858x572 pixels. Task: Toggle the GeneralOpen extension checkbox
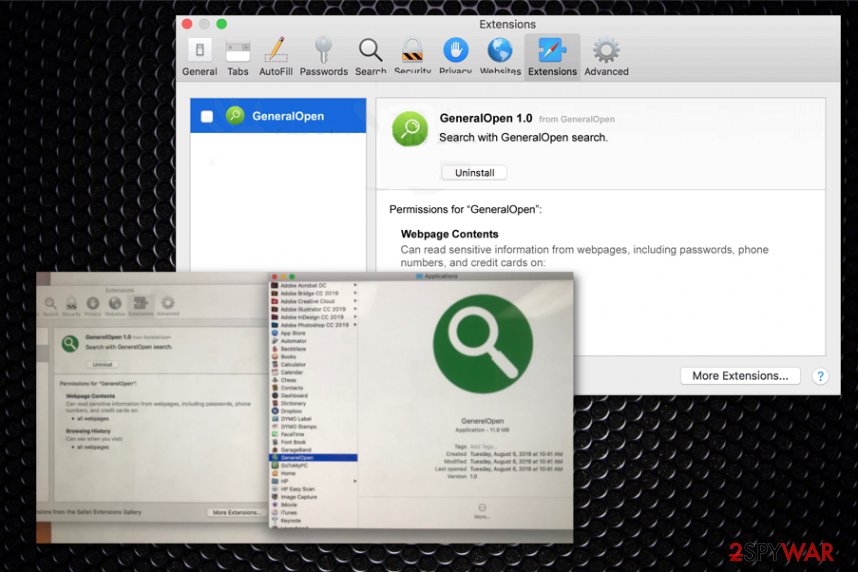(207, 116)
